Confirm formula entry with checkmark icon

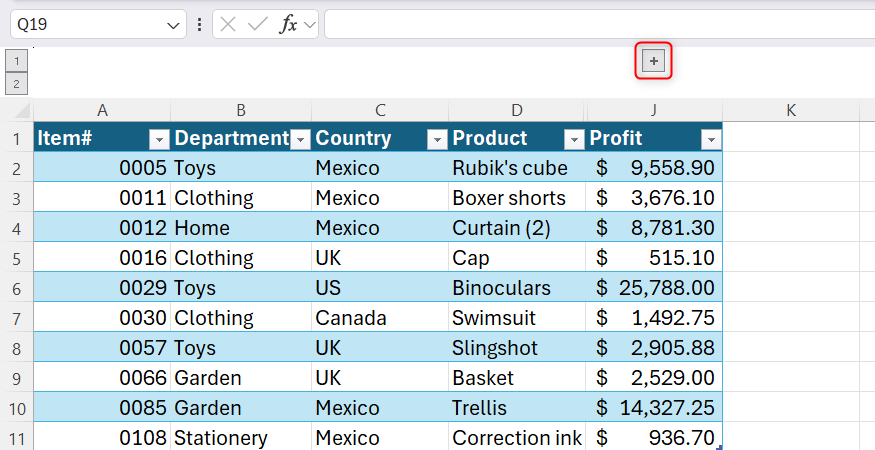click(258, 25)
